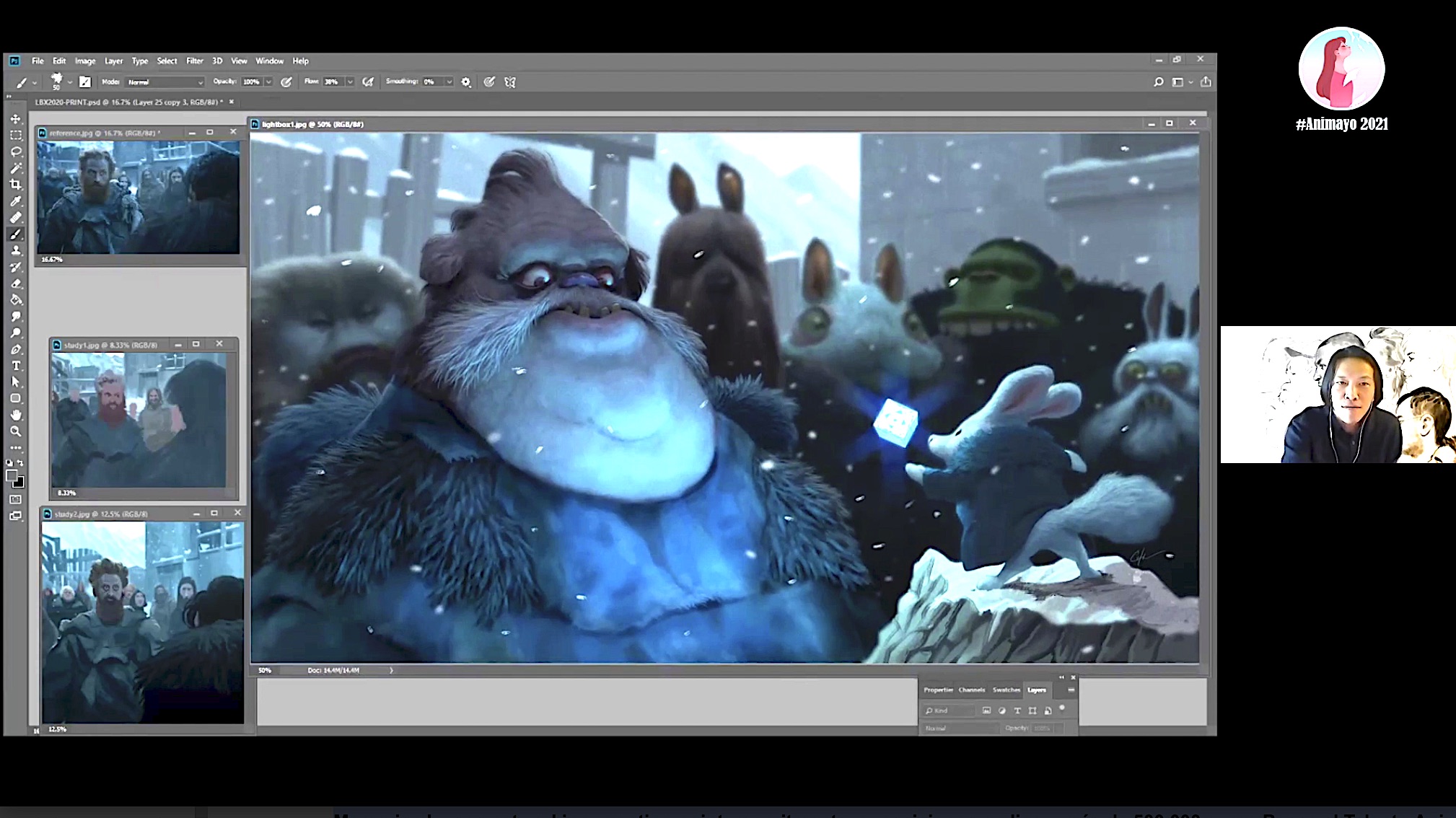
Task: Open the brush Mode dropdown
Action: pyautogui.click(x=165, y=82)
